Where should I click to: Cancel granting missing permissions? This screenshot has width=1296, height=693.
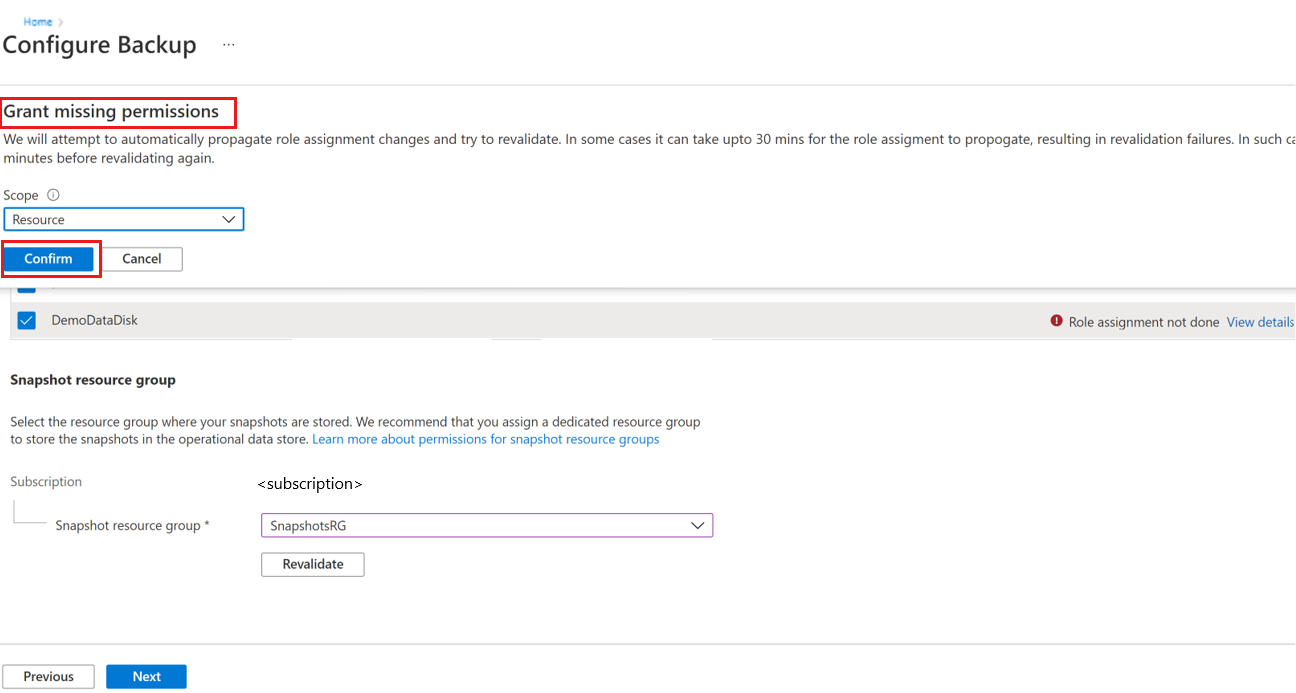(142, 259)
